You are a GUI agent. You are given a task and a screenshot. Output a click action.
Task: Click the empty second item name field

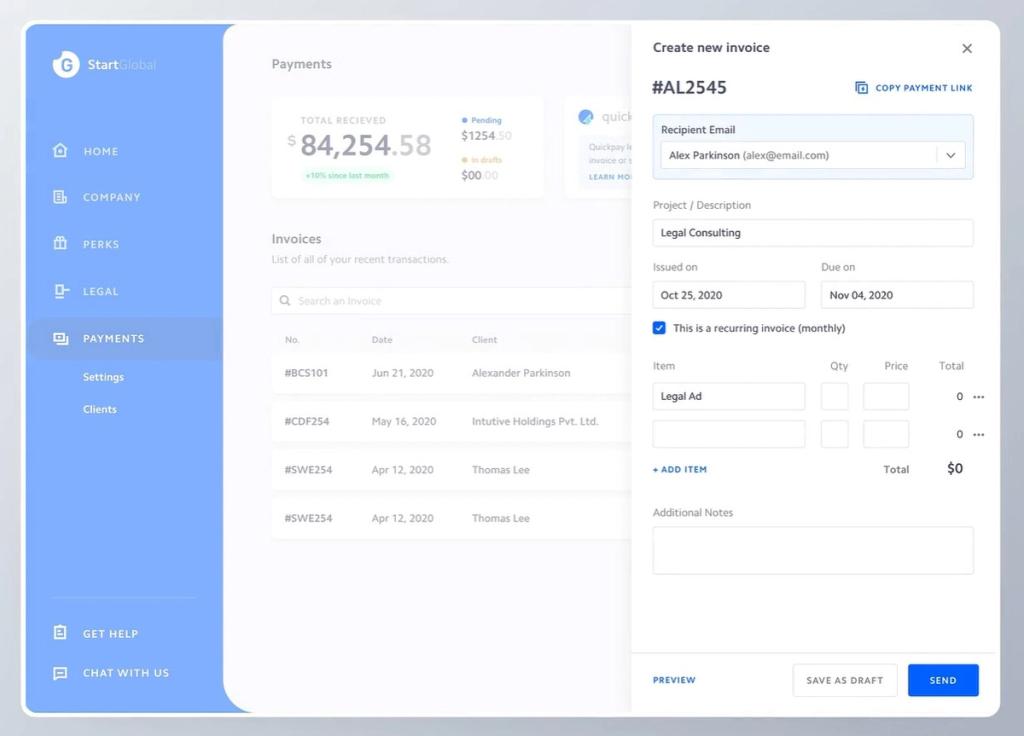point(729,434)
